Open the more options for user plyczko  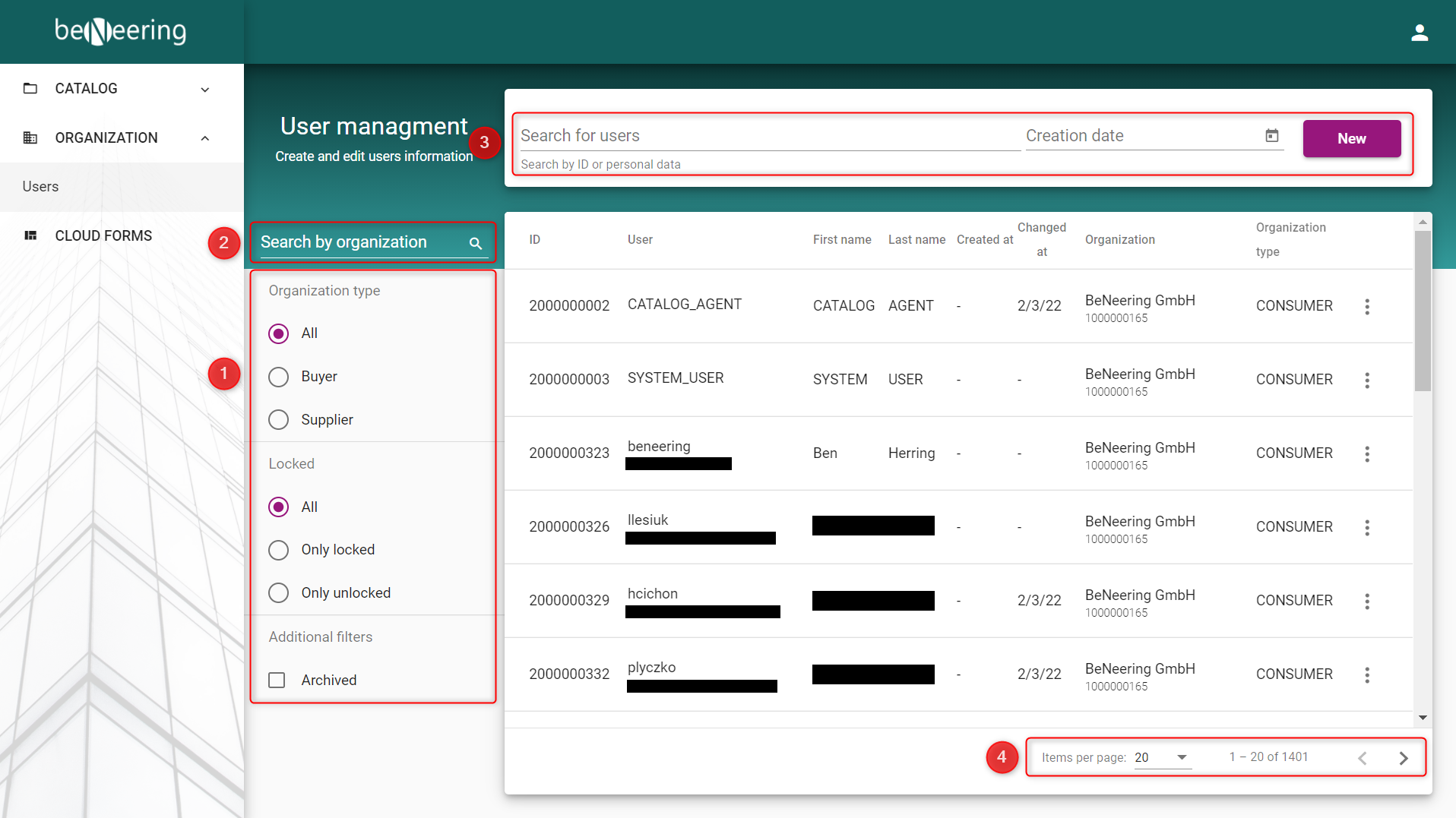click(x=1366, y=674)
